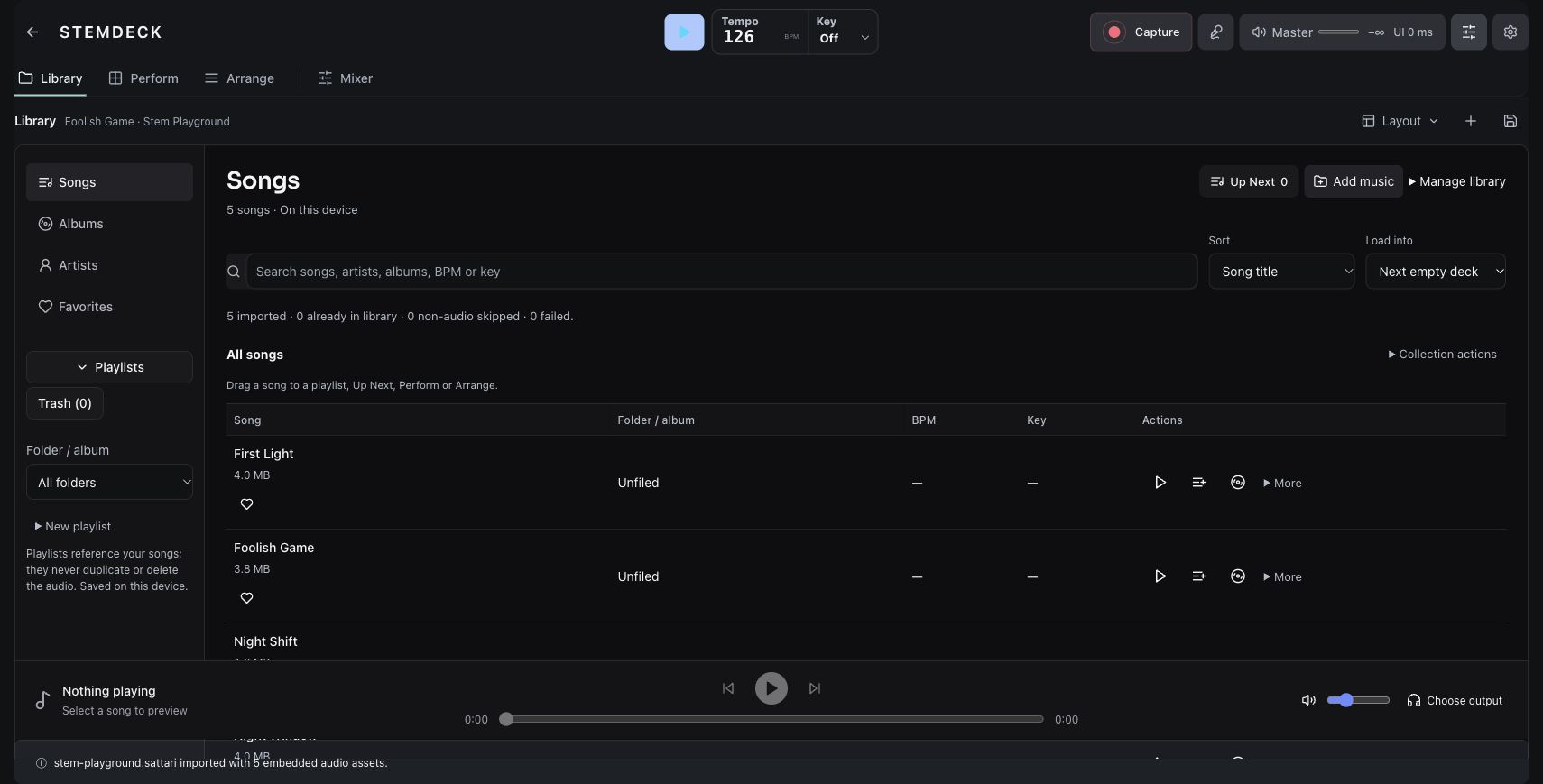Viewport: 1543px width, 784px height.
Task: Load First Light onto a deck
Action: [x=1238, y=483]
